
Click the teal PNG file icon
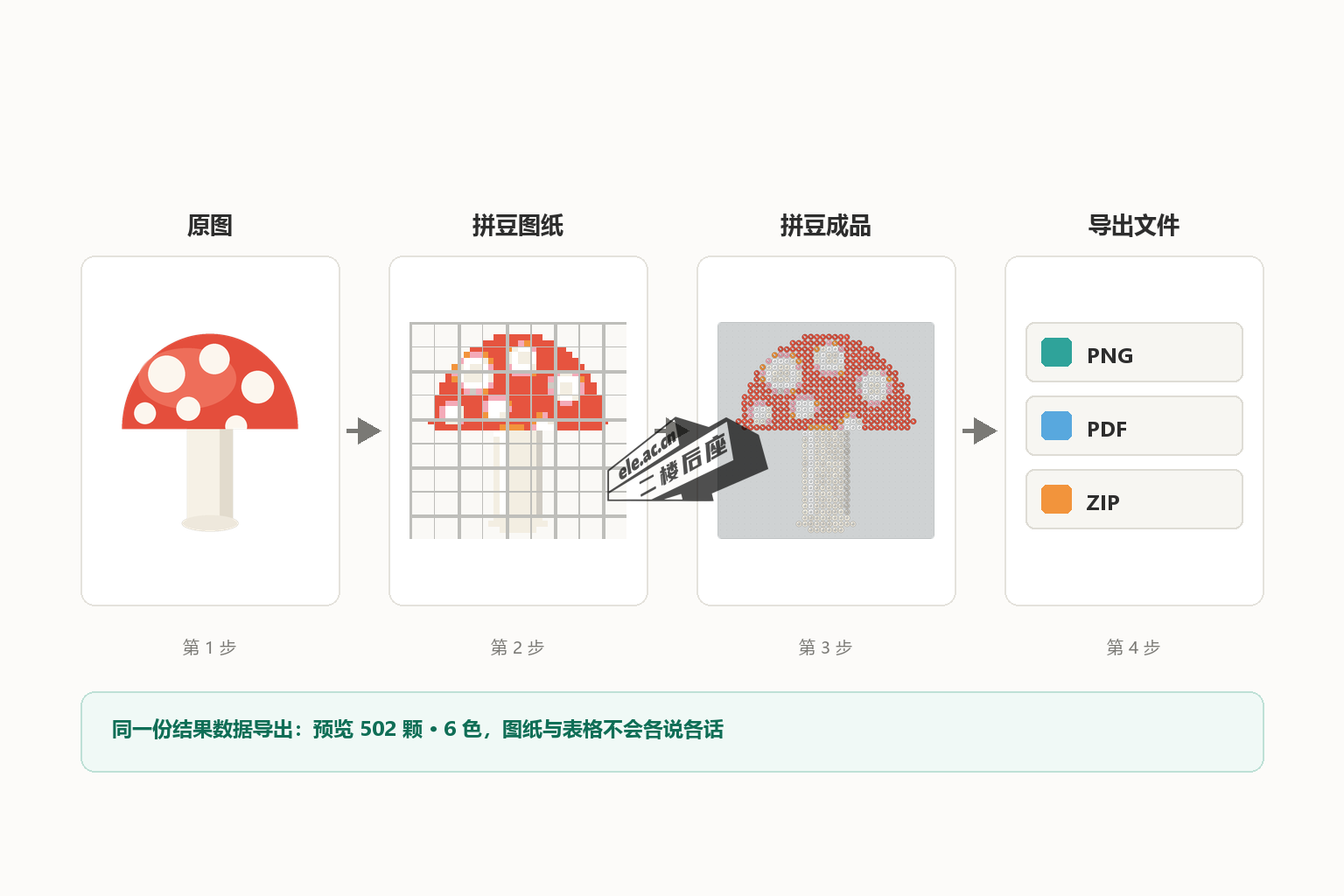pyautogui.click(x=1056, y=352)
